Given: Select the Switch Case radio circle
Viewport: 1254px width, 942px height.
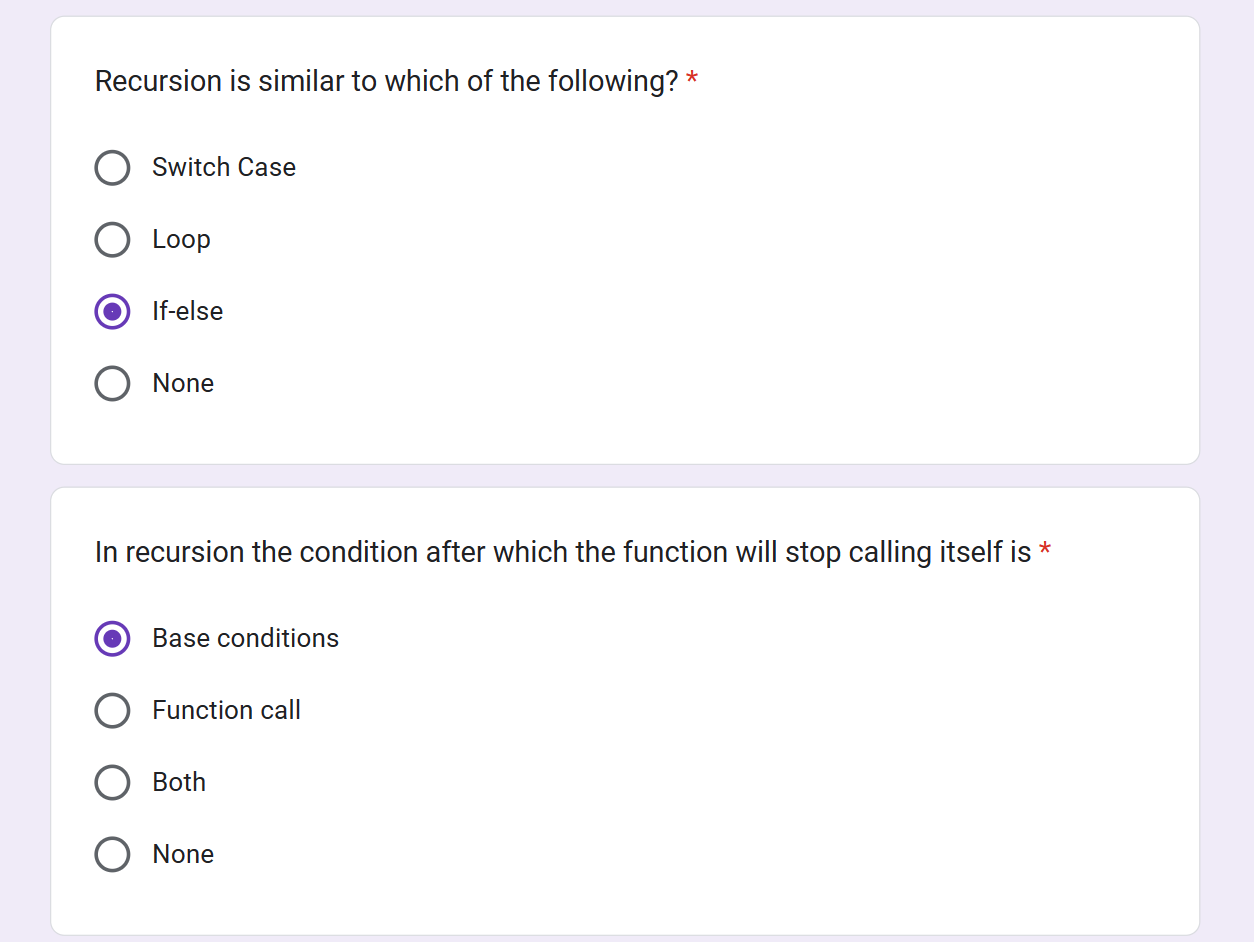Looking at the screenshot, I should (112, 168).
